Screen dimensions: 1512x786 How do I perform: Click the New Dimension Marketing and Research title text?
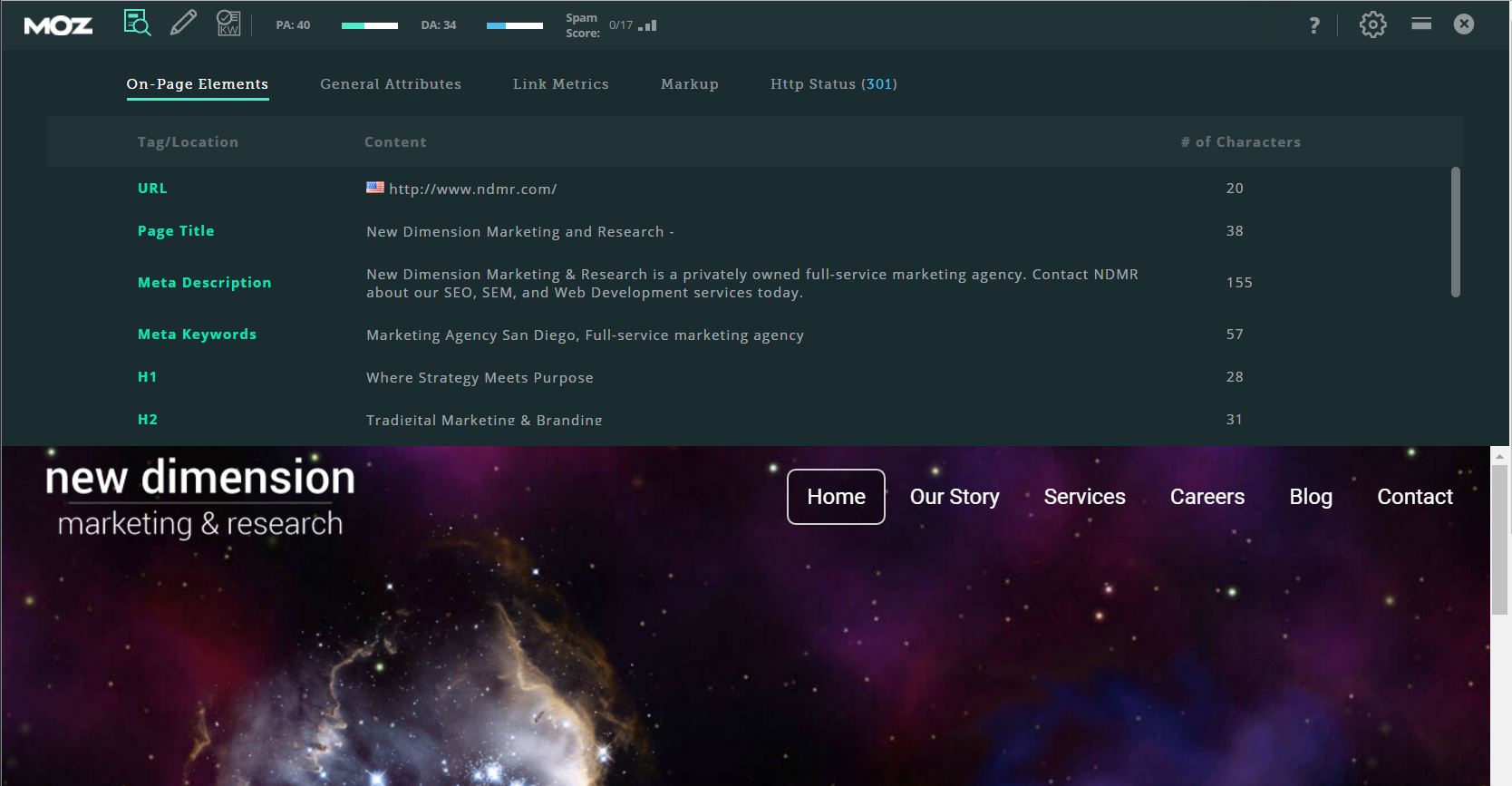520,232
